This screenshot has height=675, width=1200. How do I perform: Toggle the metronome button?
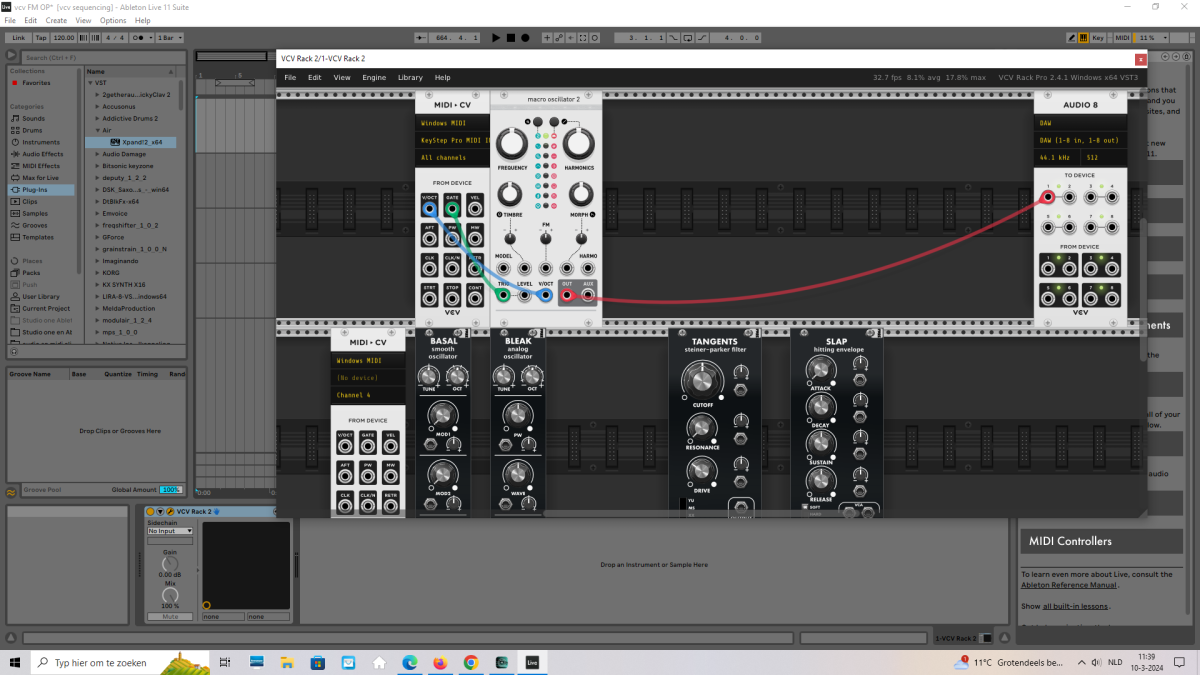point(143,37)
